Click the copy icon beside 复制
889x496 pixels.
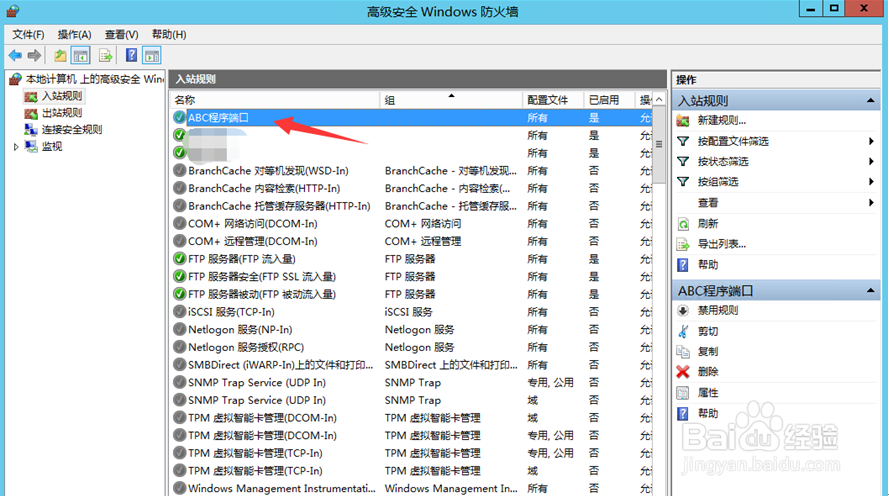pos(683,351)
